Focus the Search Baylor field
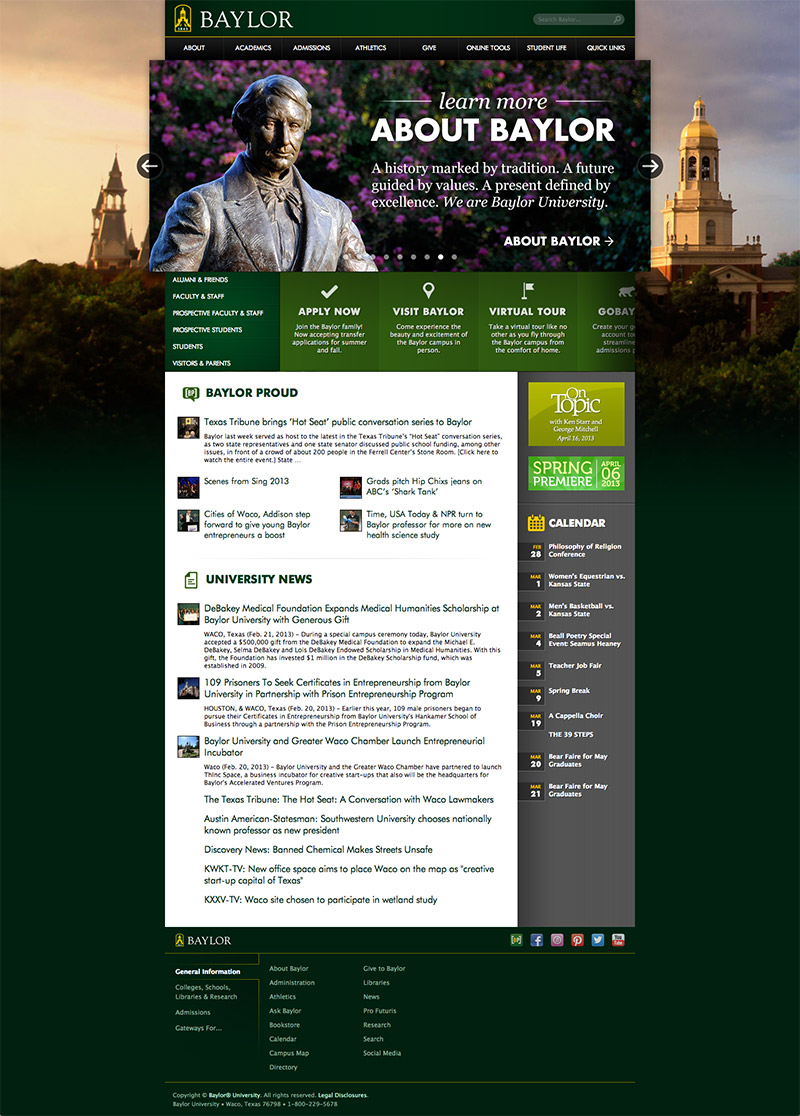Image resolution: width=800 pixels, height=1116 pixels. click(579, 19)
